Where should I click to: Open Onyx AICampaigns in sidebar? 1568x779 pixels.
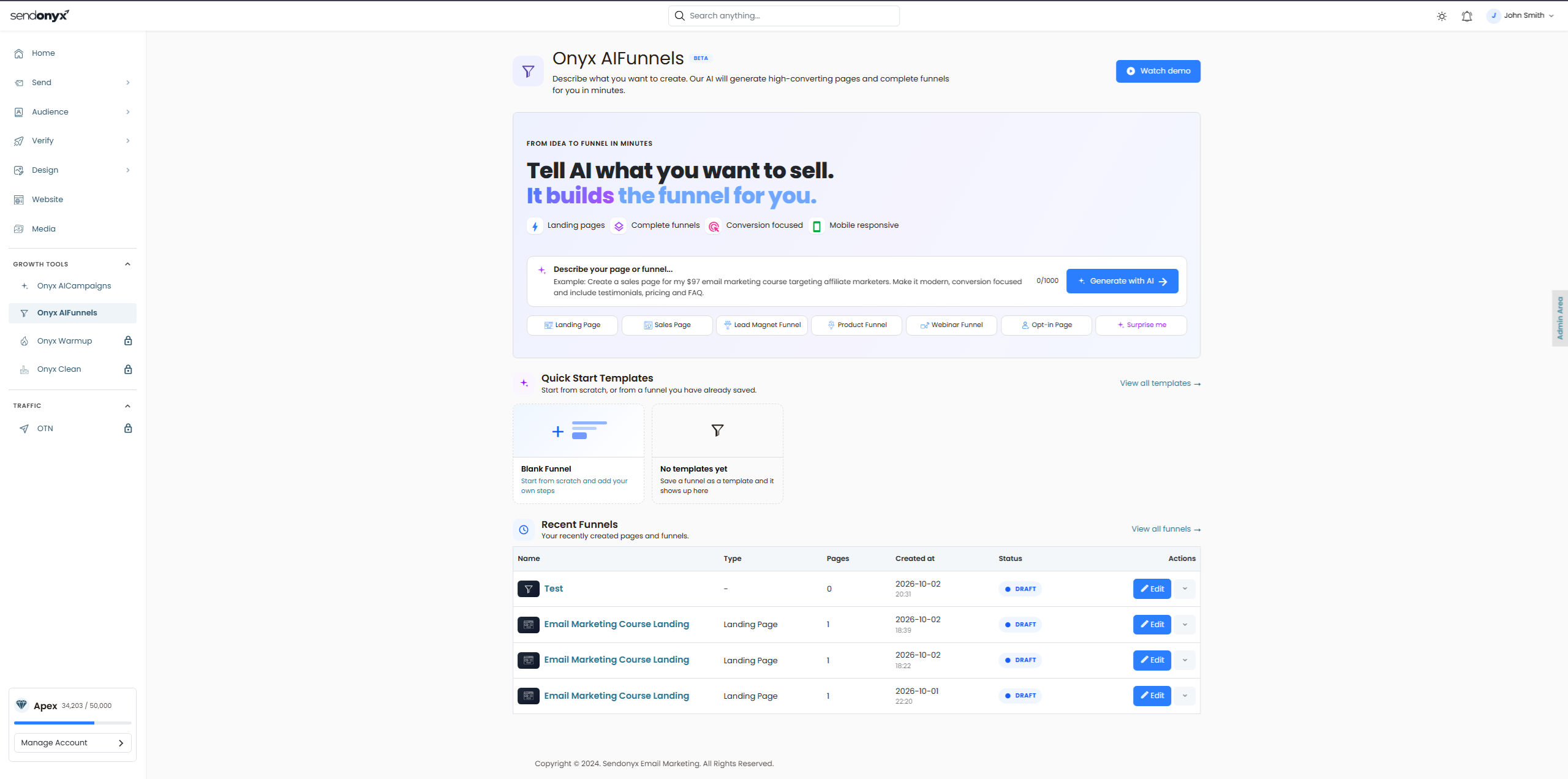[x=72, y=286]
